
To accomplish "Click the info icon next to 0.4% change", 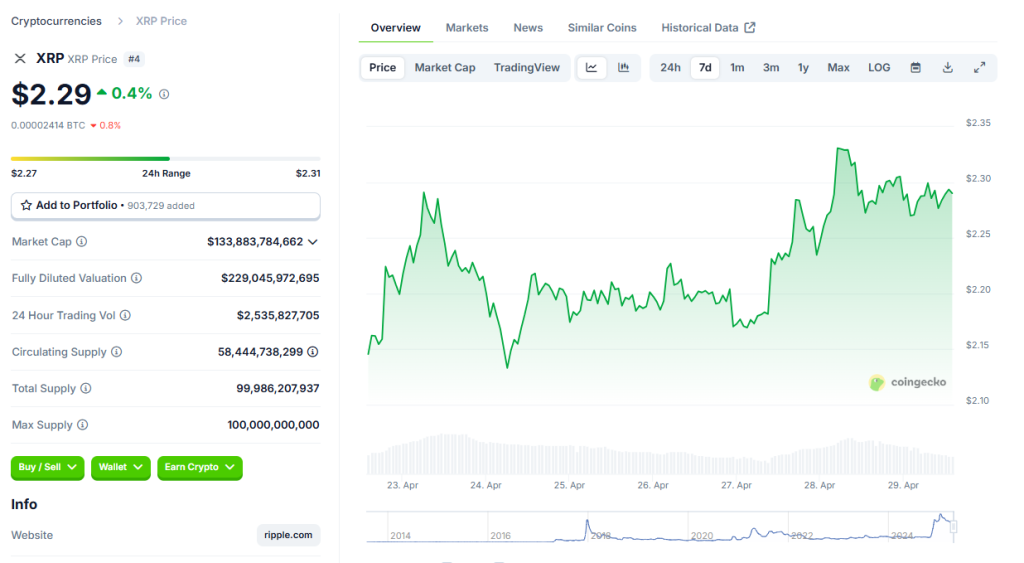I will (164, 94).
